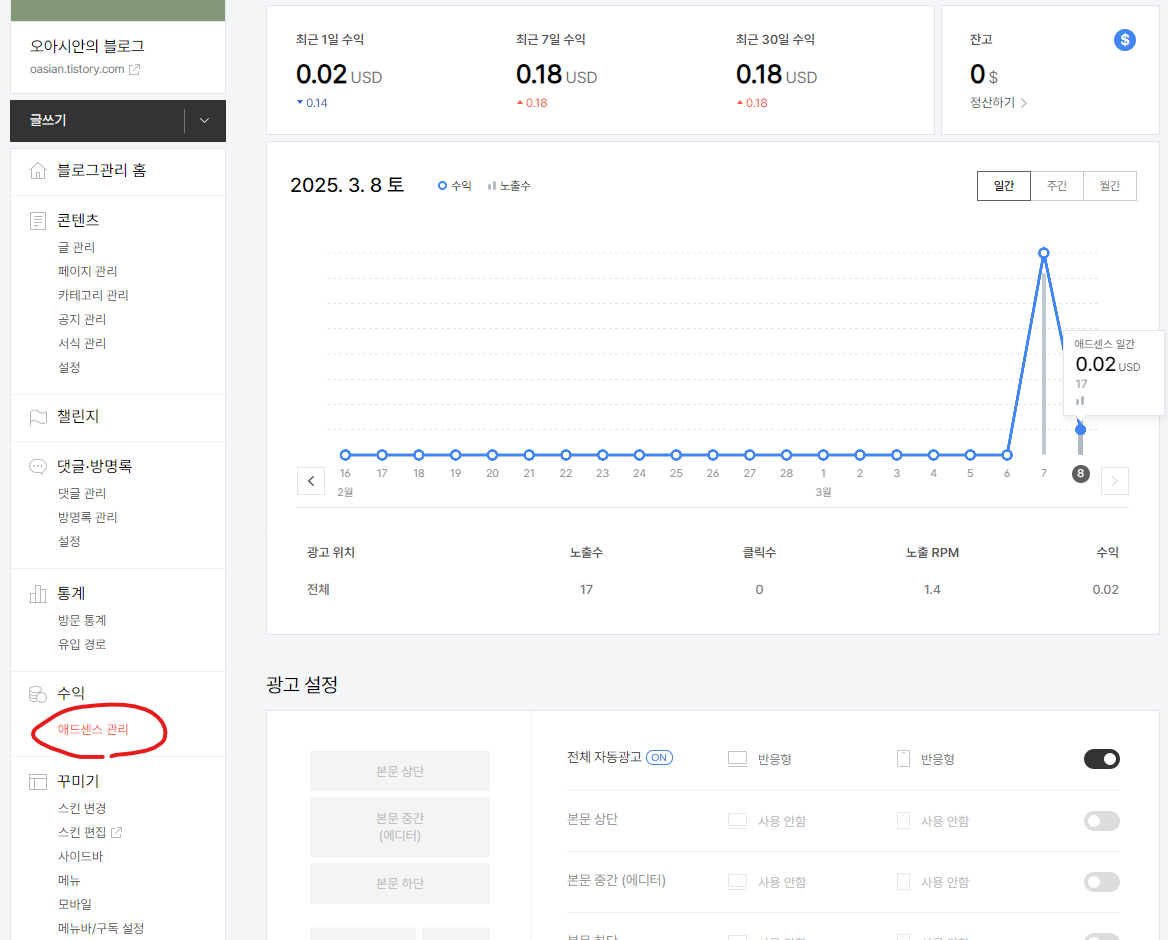
Task: Click the statistics bar chart icon
Action: 37,594
